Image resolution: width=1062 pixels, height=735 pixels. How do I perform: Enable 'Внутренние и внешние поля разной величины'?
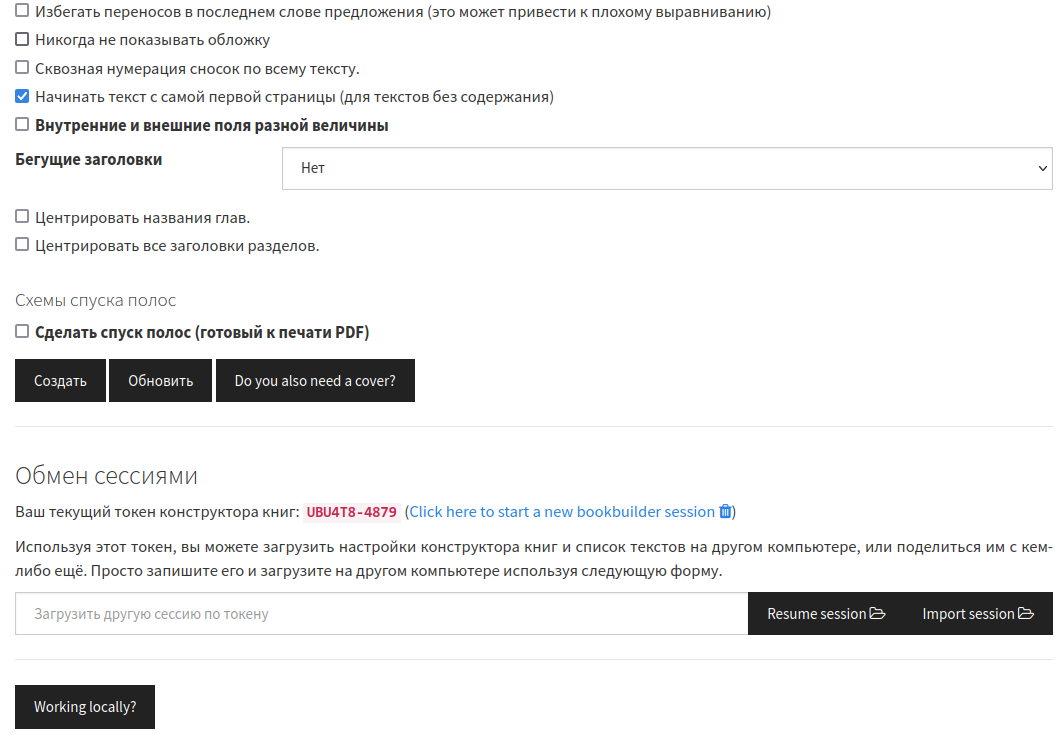[x=22, y=125]
